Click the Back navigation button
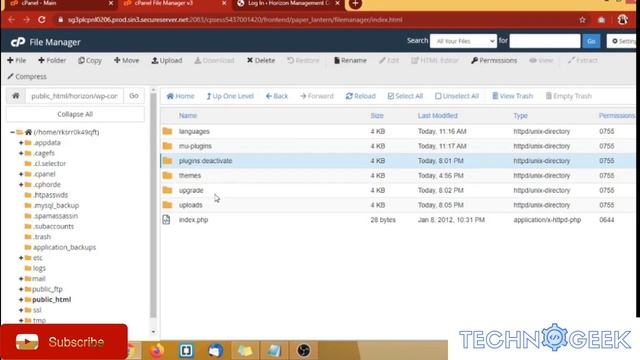640x360 pixels. (277, 96)
